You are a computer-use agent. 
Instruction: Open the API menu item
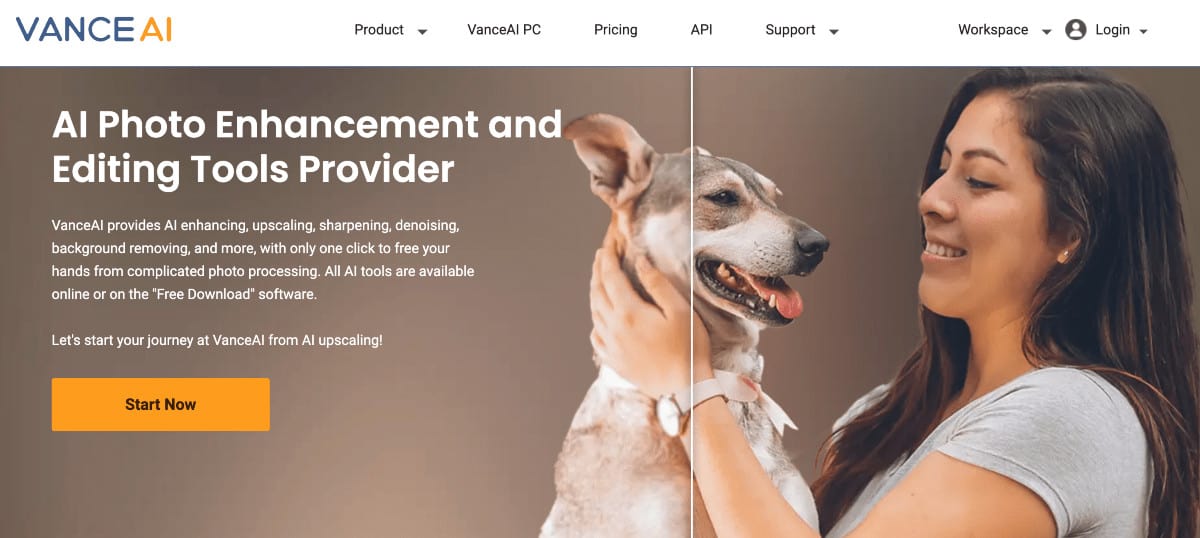702,30
